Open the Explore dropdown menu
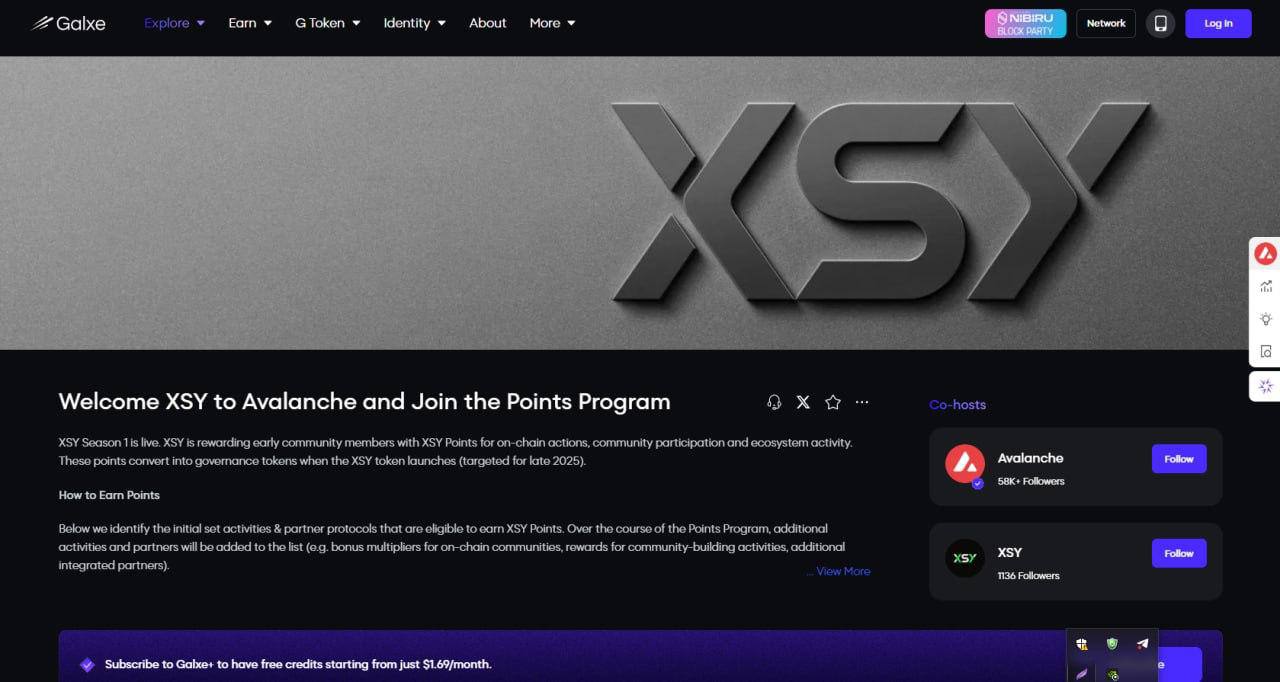 [175, 23]
